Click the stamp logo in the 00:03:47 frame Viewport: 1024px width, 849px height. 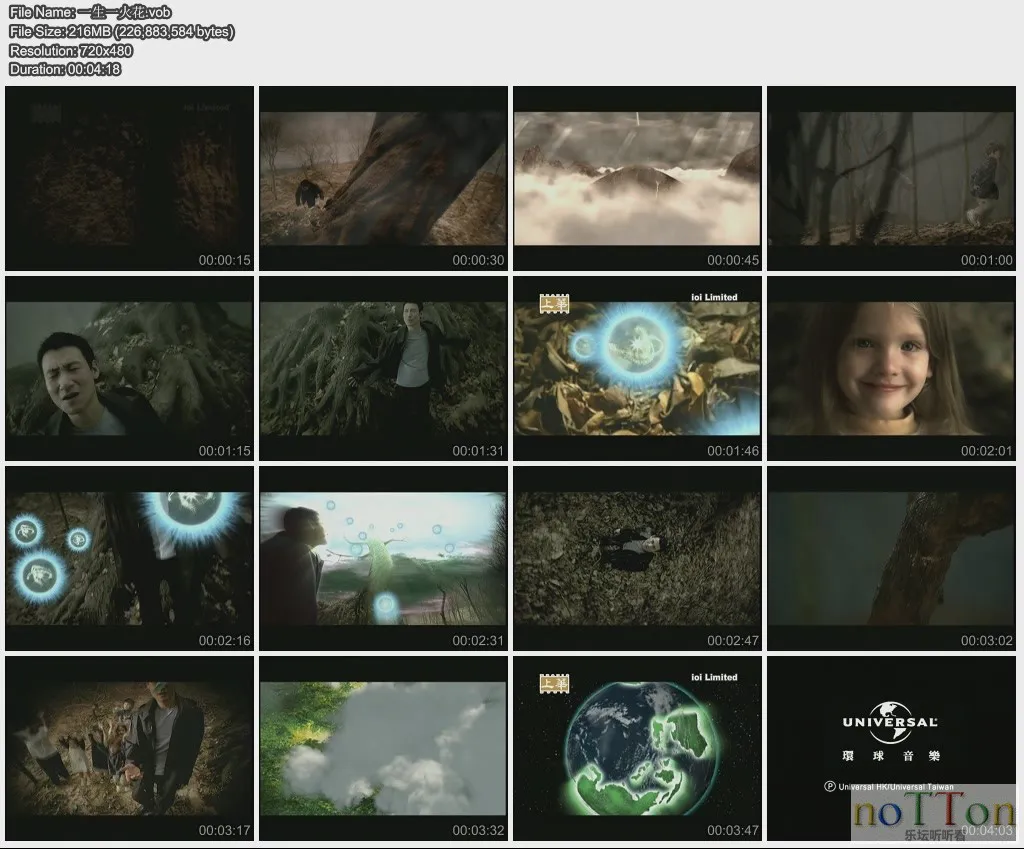point(553,682)
